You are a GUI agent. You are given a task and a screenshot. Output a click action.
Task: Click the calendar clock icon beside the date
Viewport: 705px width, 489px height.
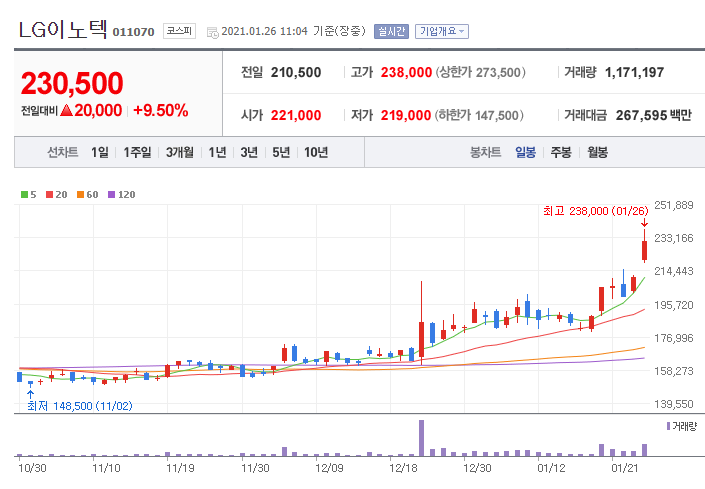212,32
